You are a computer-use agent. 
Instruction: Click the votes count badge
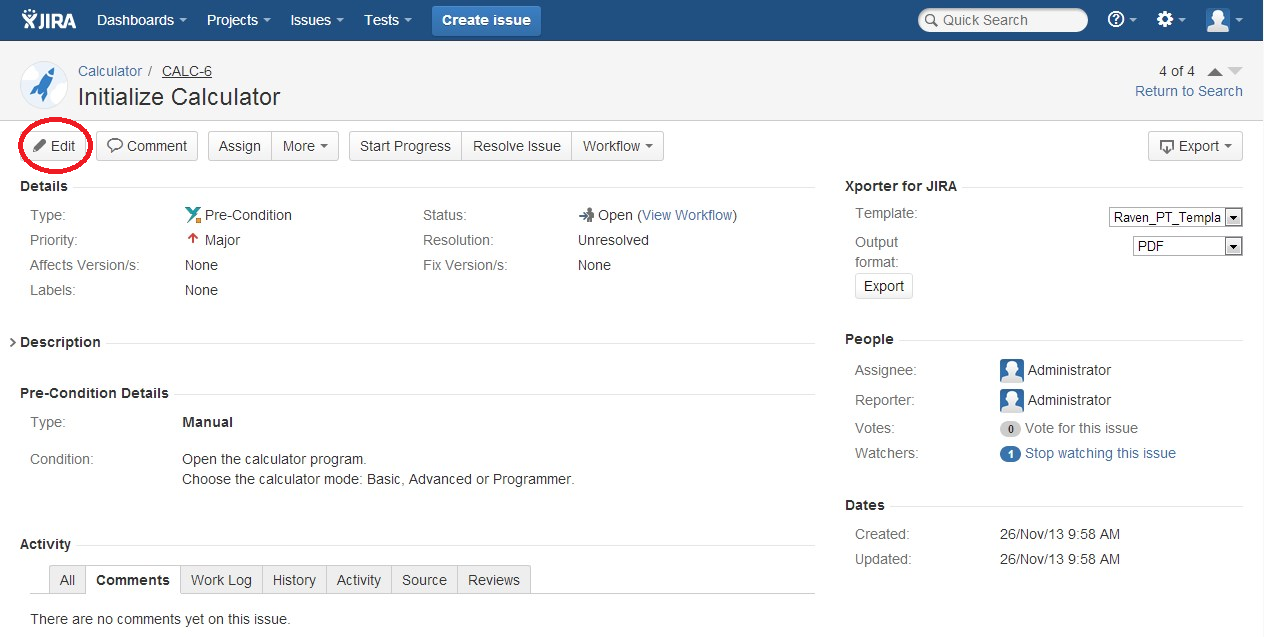tap(1010, 429)
